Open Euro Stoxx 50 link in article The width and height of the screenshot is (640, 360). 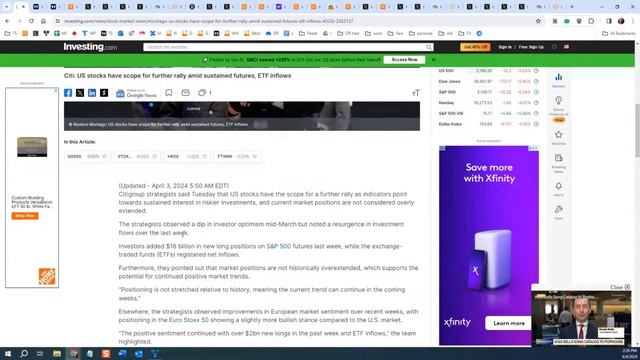189,320
